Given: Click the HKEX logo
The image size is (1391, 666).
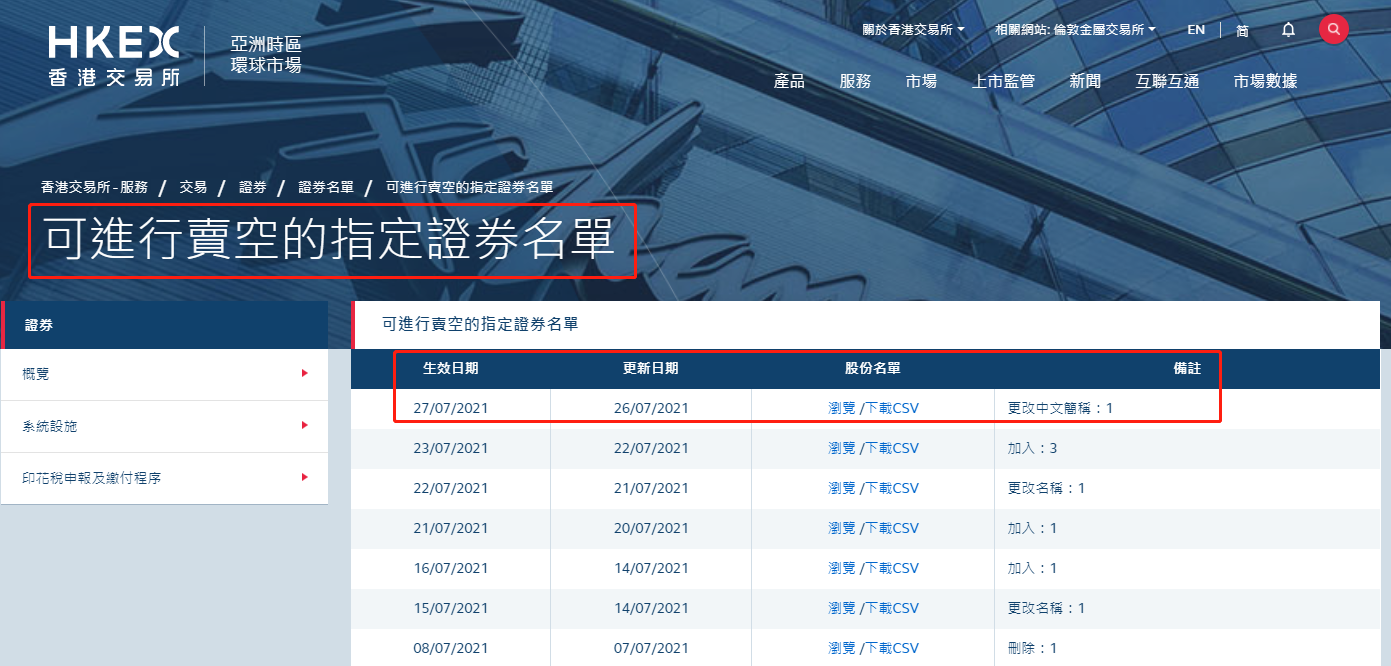Looking at the screenshot, I should click(114, 56).
